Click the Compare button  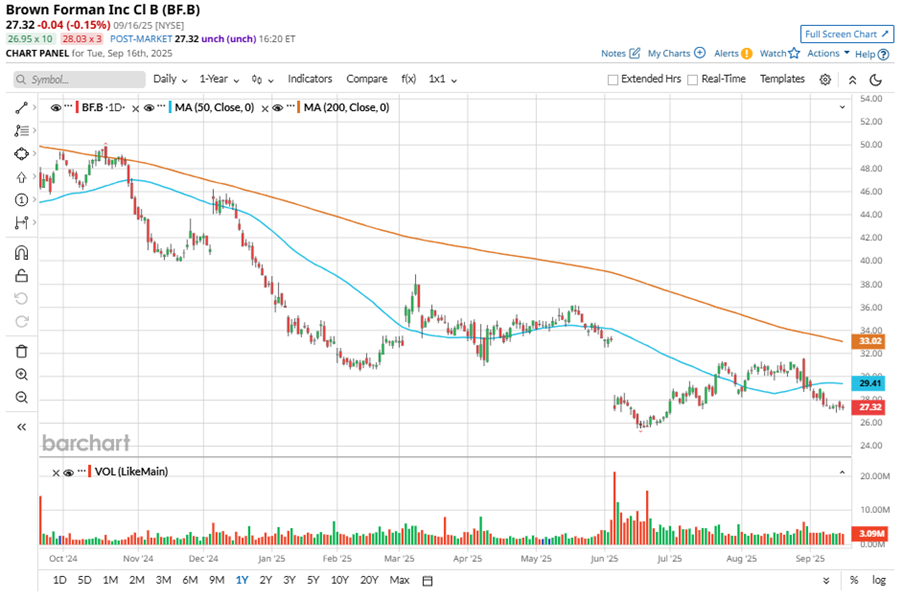(x=366, y=79)
